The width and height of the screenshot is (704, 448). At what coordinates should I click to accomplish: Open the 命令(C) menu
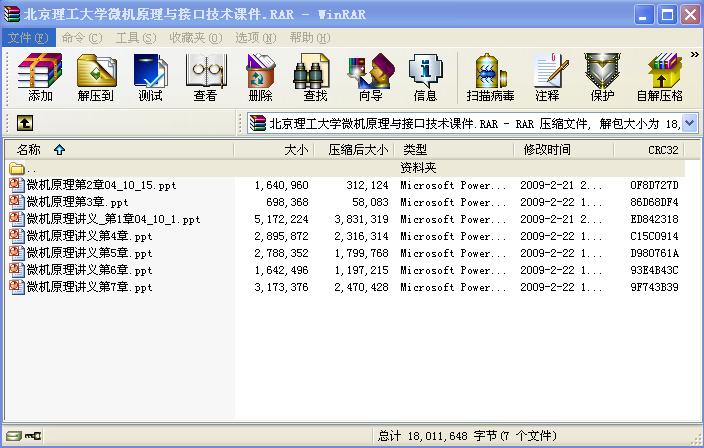[82, 38]
